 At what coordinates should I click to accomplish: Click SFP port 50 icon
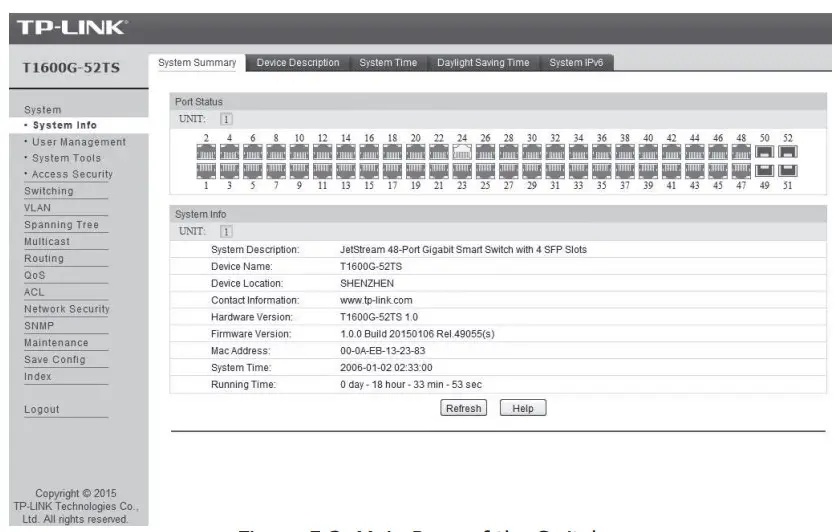(765, 152)
